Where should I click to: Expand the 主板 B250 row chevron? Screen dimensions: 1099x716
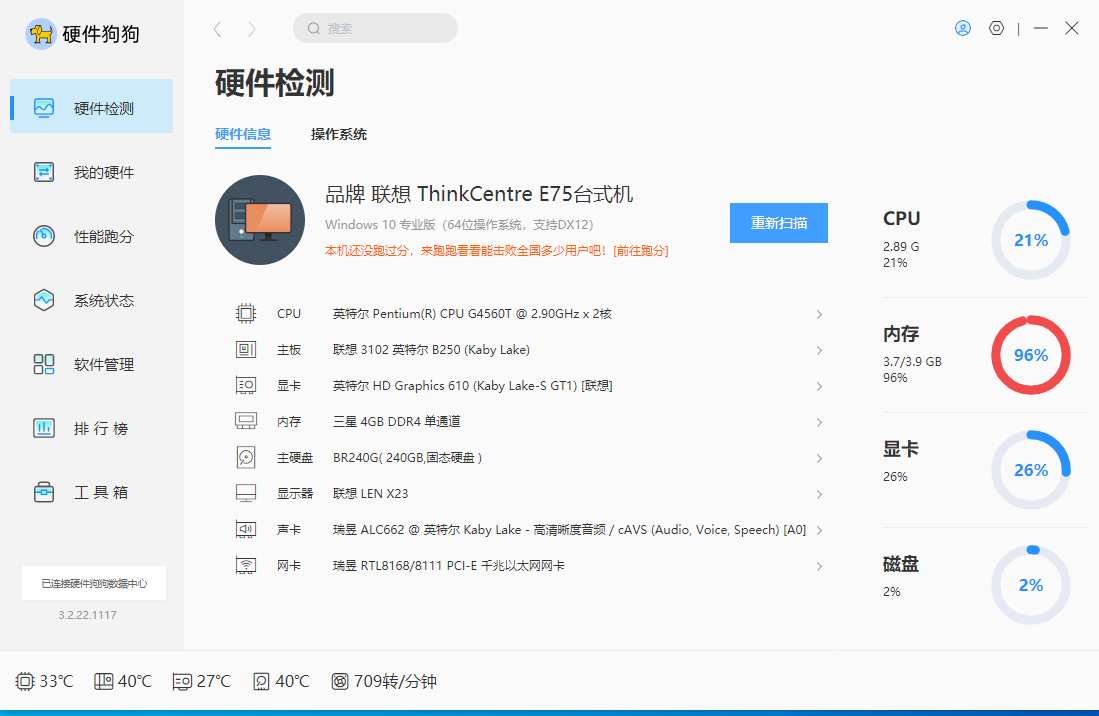819,350
